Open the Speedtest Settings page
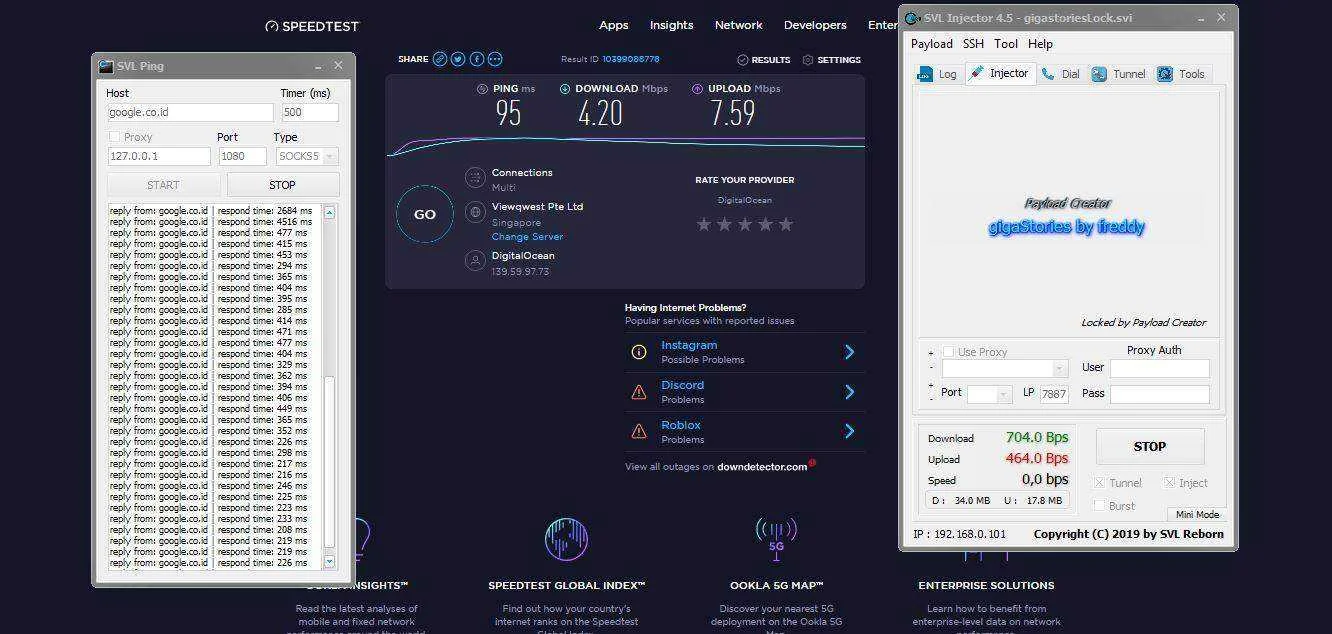 pos(831,60)
